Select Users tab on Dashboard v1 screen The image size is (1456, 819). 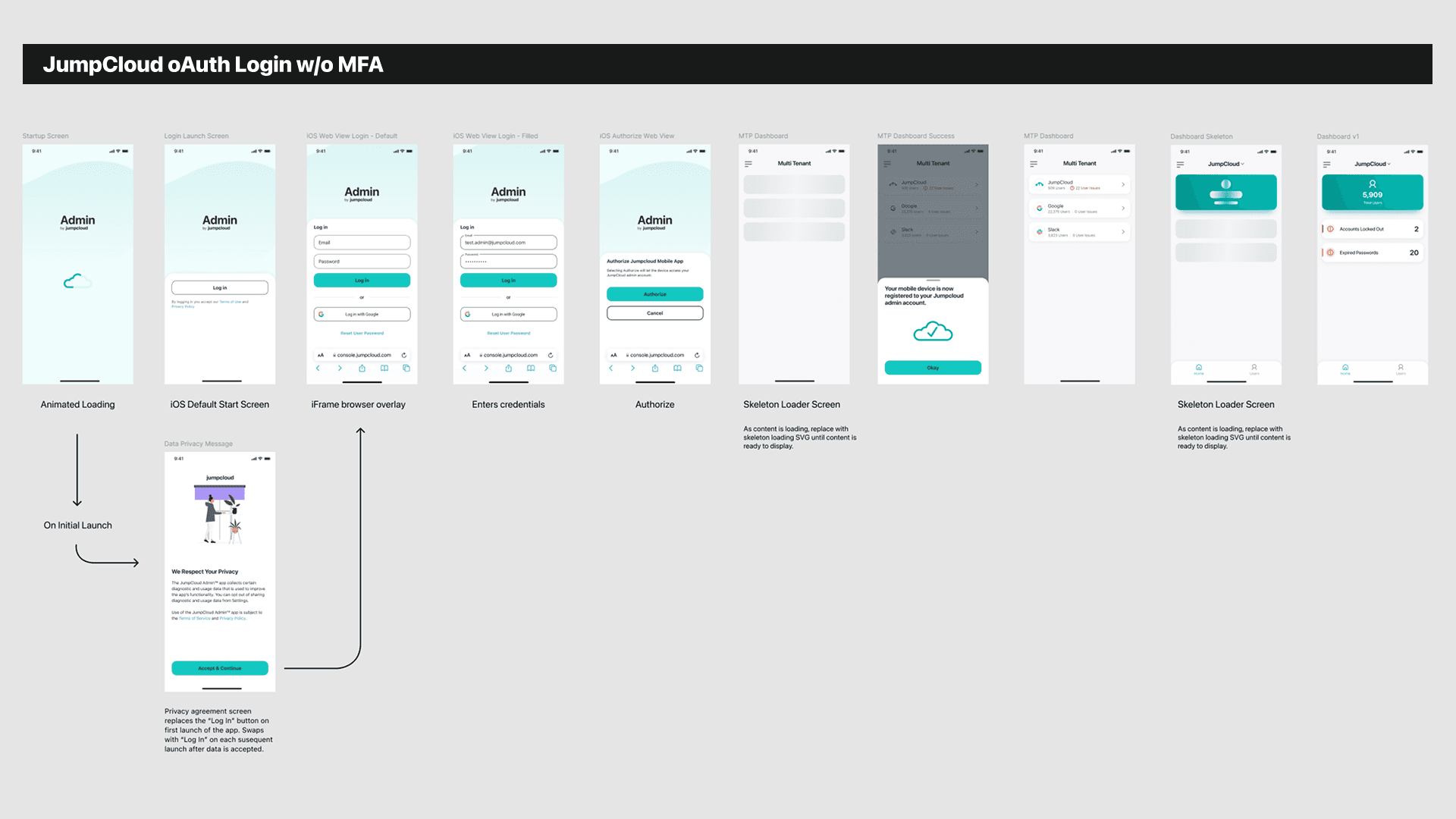pos(1401,369)
